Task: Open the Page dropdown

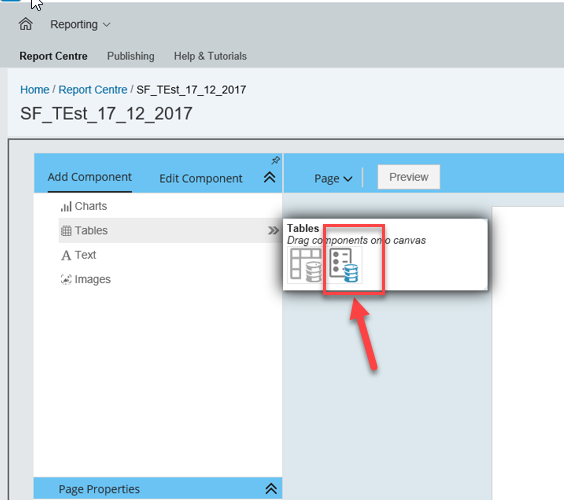Action: tap(333, 178)
